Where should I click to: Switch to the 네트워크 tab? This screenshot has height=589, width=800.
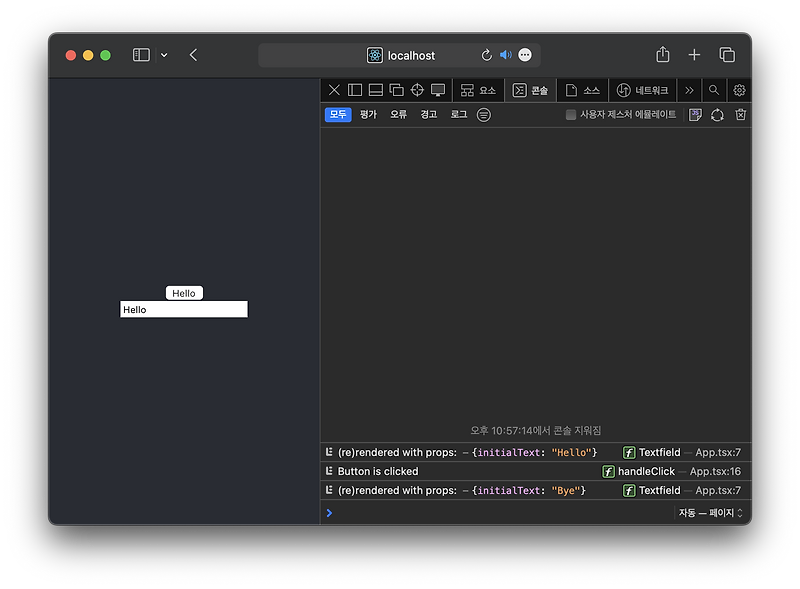pyautogui.click(x=642, y=90)
